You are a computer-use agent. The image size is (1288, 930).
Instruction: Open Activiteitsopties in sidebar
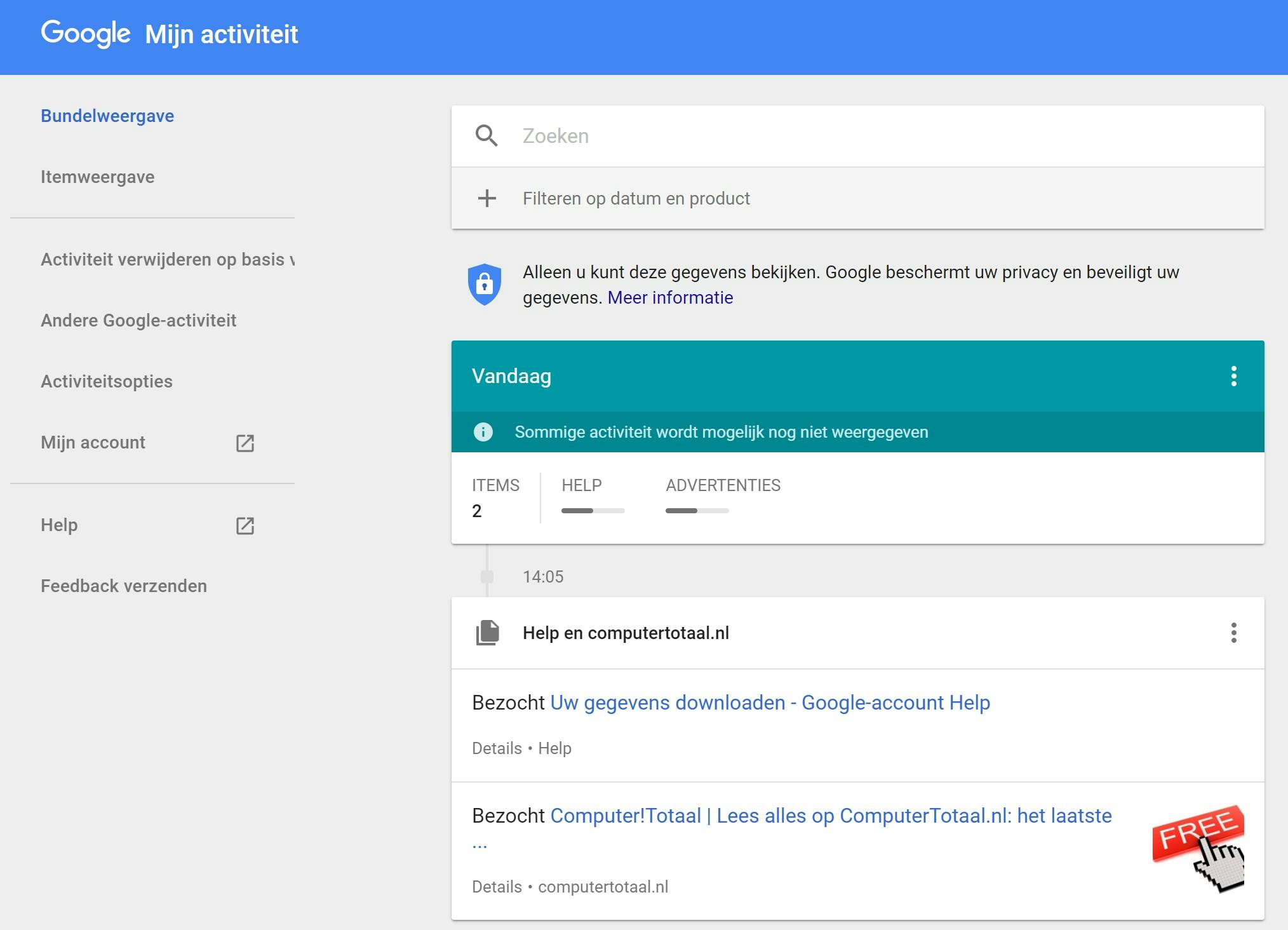(x=107, y=381)
